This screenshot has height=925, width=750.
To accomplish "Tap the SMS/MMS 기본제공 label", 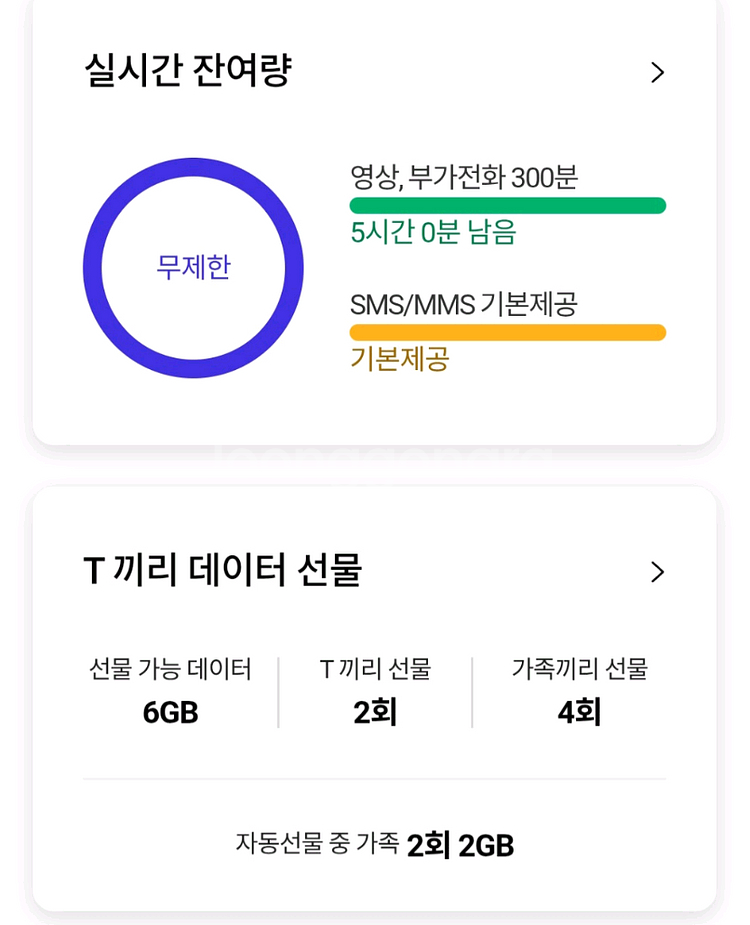I will (x=463, y=304).
